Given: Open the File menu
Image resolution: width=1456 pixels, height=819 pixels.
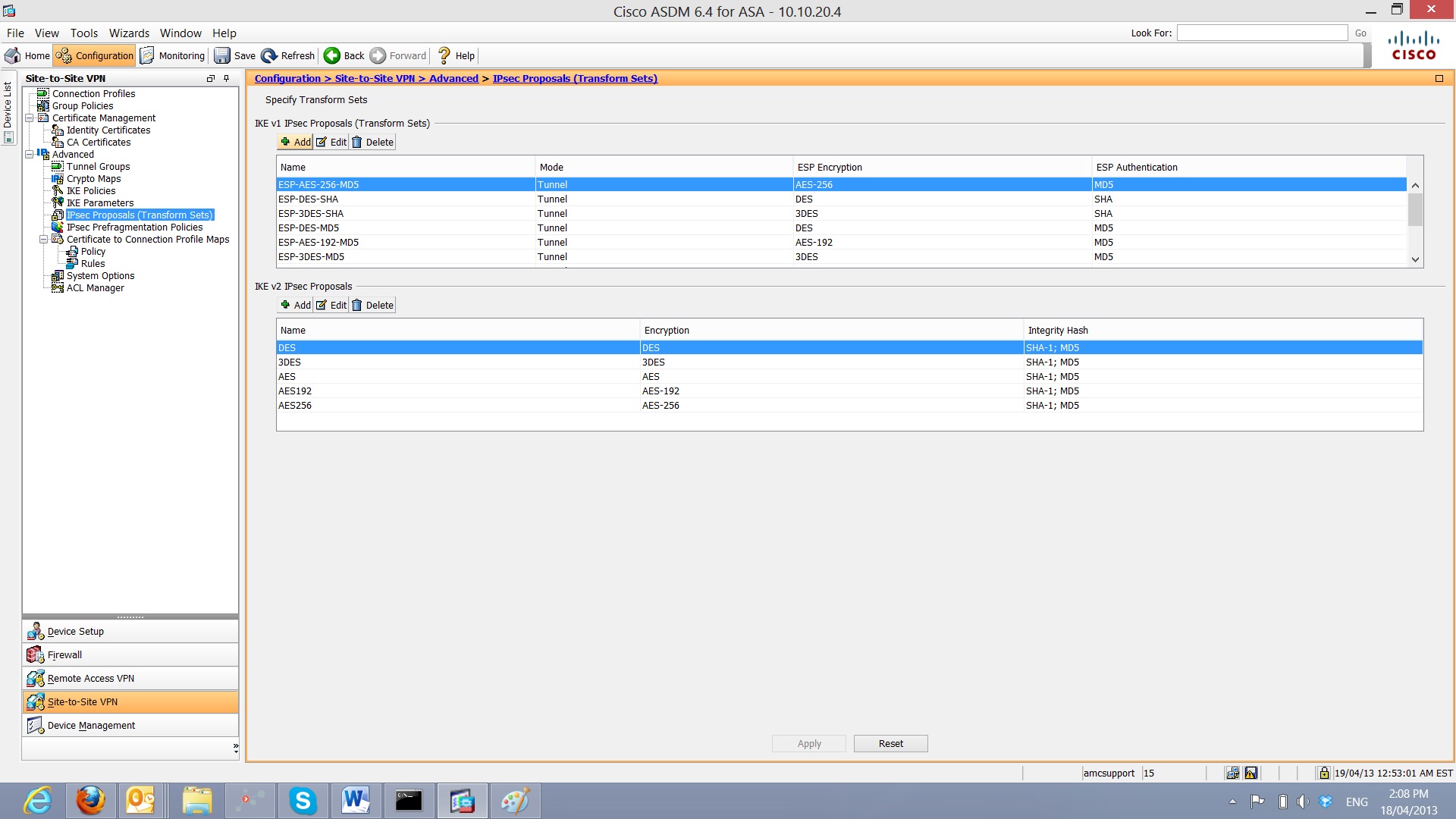Looking at the screenshot, I should click(15, 33).
